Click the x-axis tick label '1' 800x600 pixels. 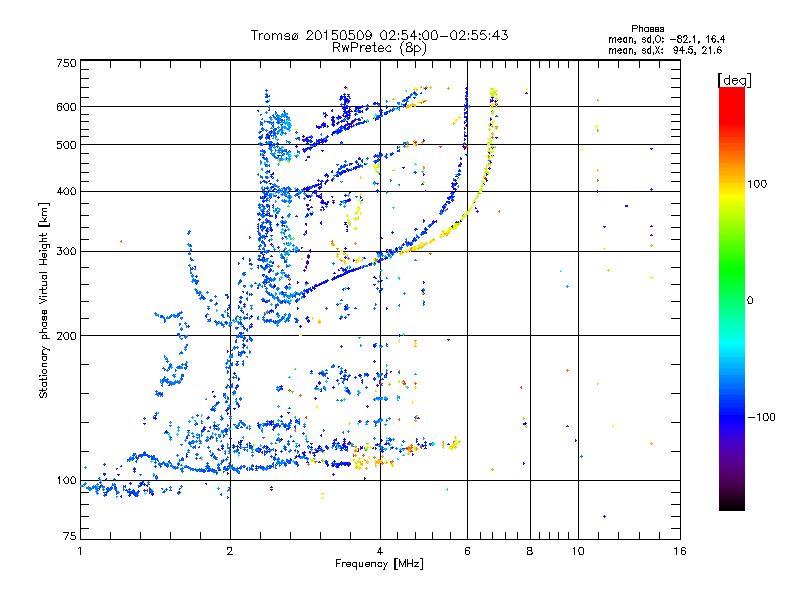pyautogui.click(x=80, y=551)
